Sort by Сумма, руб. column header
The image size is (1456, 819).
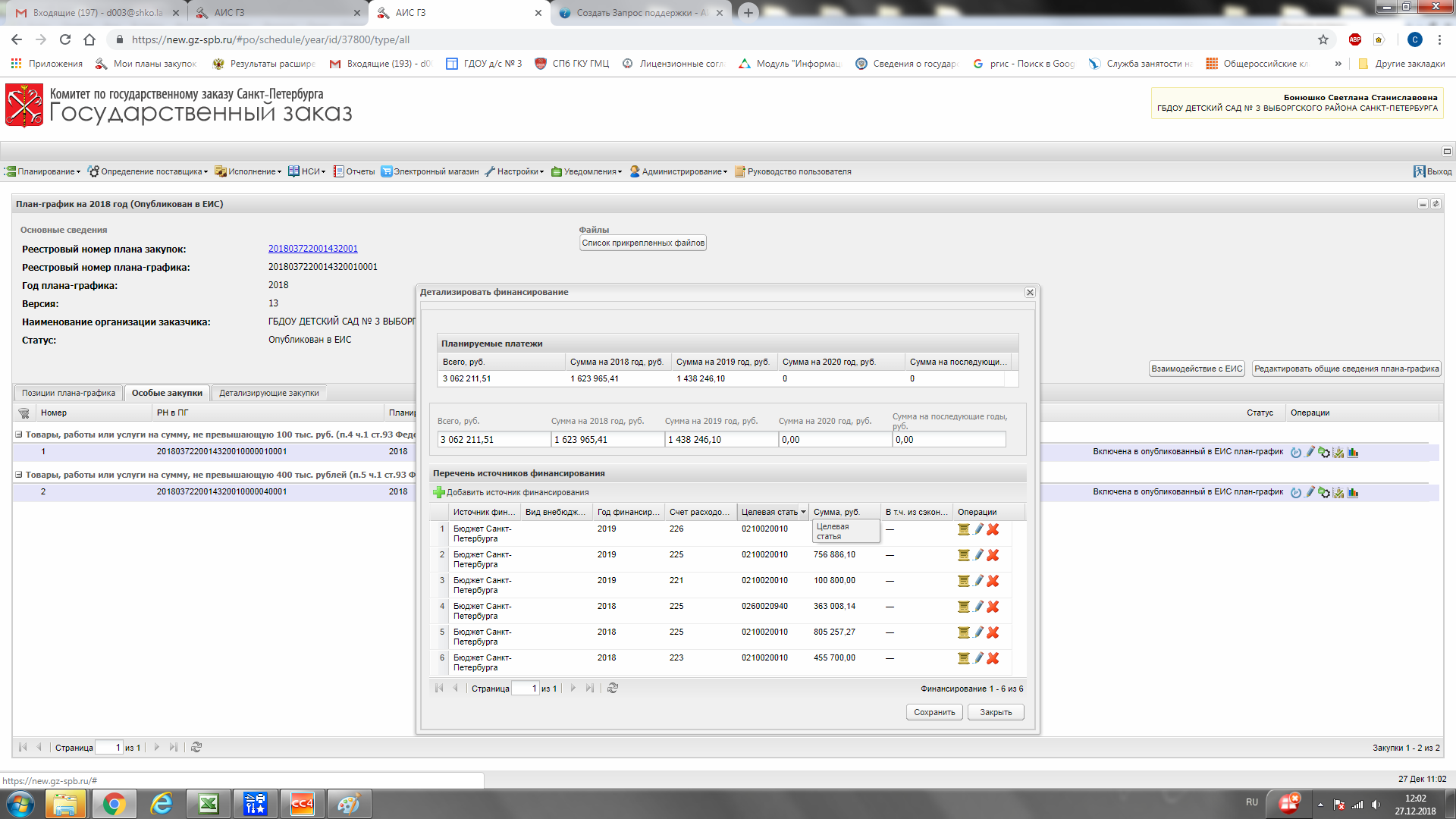(844, 513)
